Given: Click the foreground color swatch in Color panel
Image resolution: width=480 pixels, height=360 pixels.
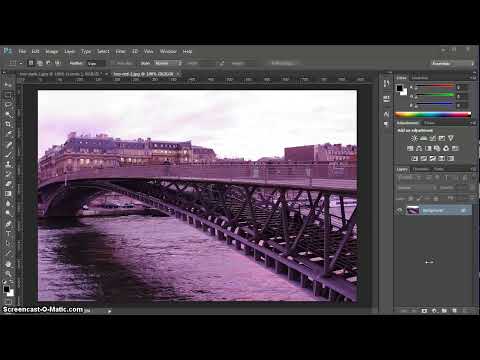Looking at the screenshot, I should 399,88.
